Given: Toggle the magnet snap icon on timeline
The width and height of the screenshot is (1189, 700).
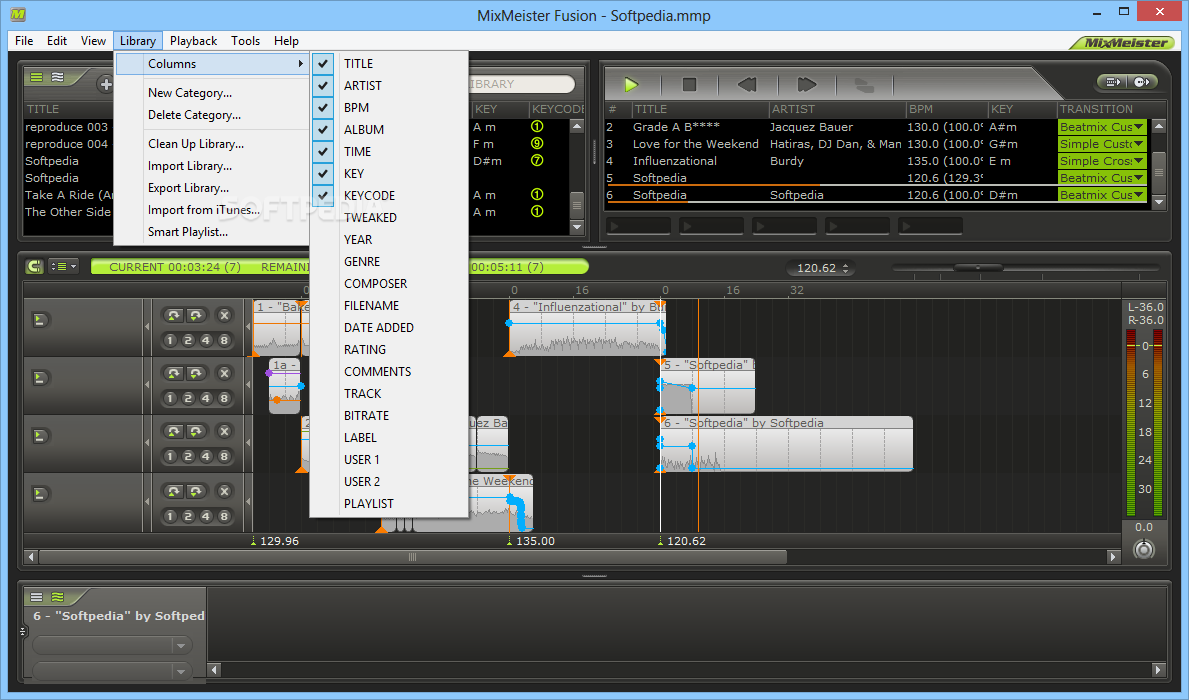Looking at the screenshot, I should pos(34,266).
